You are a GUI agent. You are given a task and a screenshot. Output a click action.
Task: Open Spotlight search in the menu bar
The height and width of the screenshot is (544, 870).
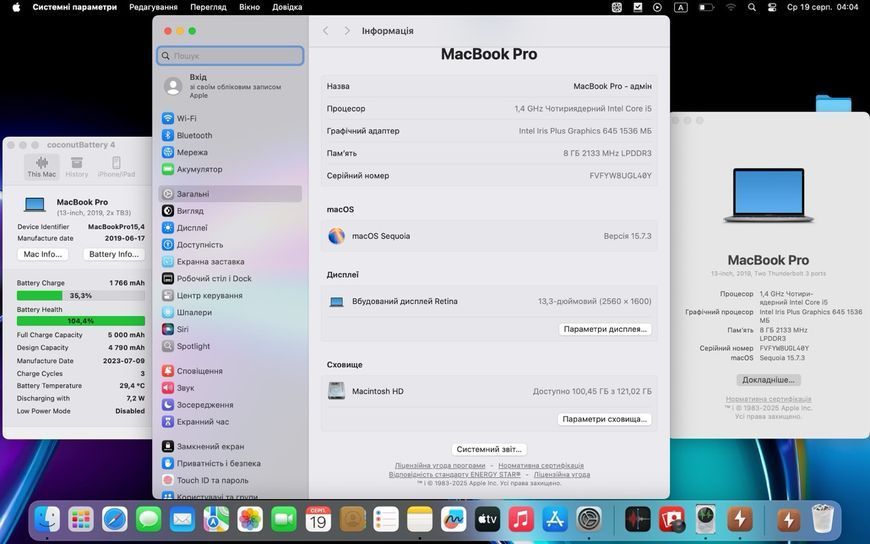[752, 7]
